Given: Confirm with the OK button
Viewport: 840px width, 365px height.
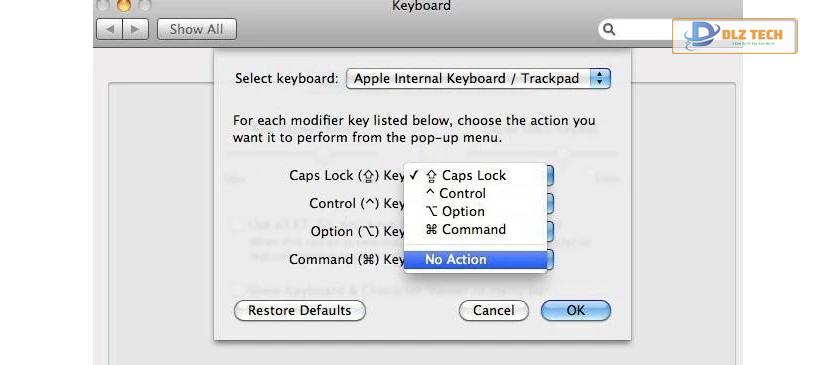Looking at the screenshot, I should click(x=575, y=310).
